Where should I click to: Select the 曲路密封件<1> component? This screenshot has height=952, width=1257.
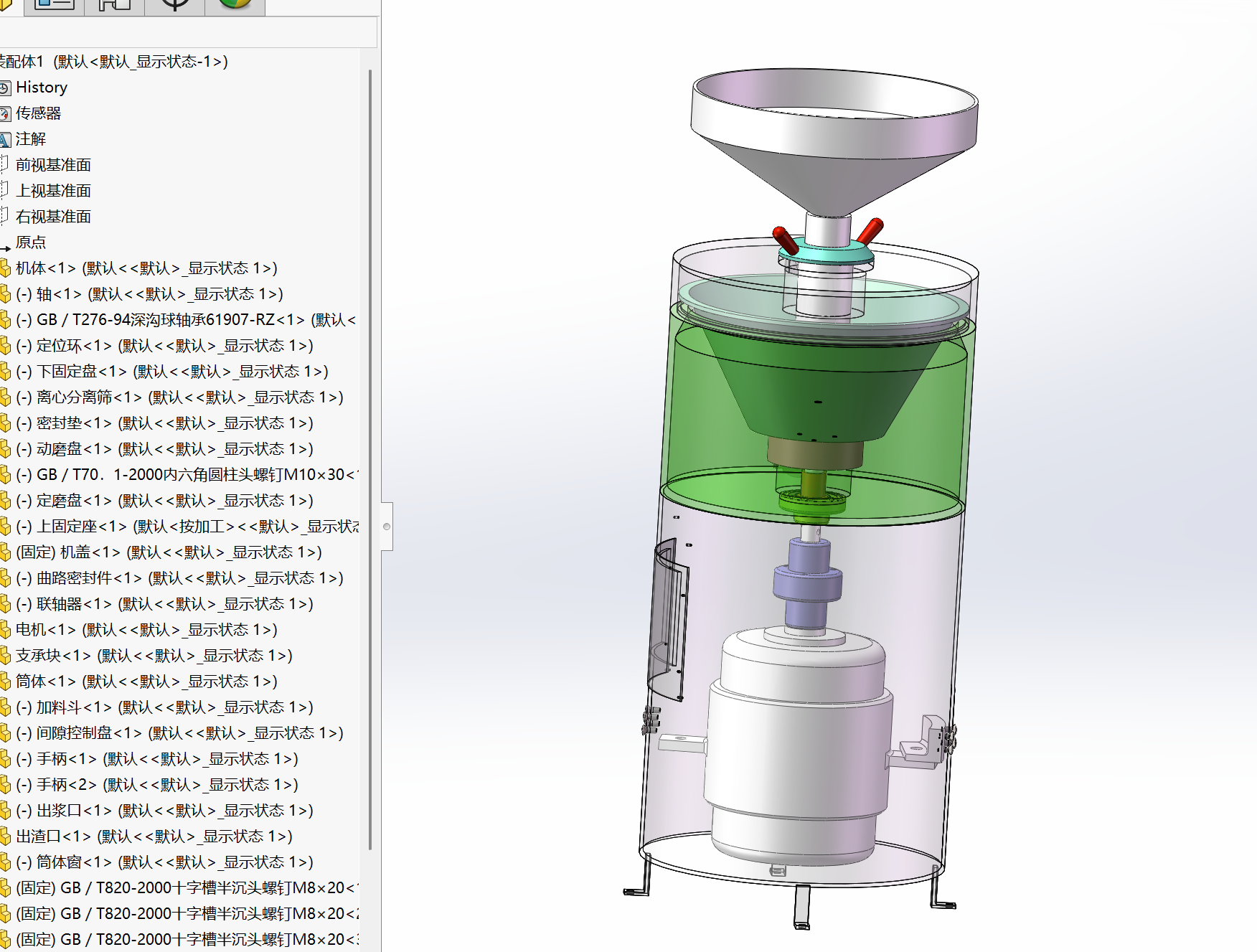179,578
